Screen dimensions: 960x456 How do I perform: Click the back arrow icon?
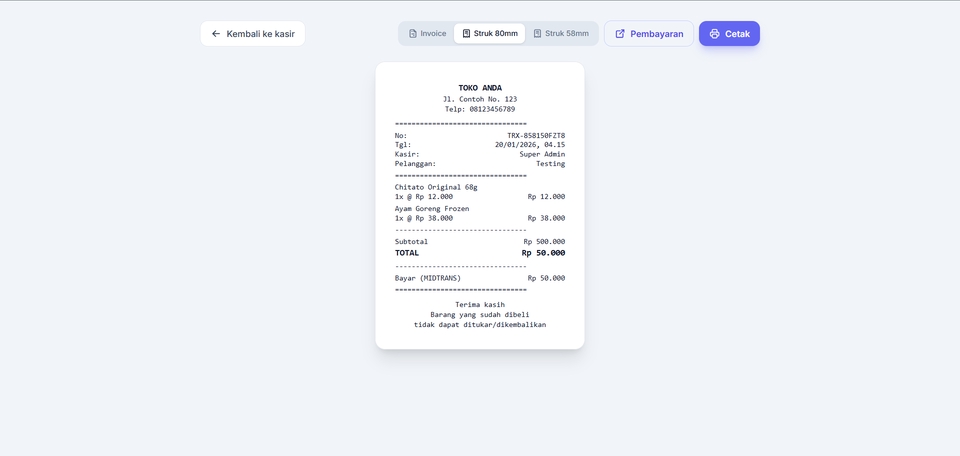216,34
